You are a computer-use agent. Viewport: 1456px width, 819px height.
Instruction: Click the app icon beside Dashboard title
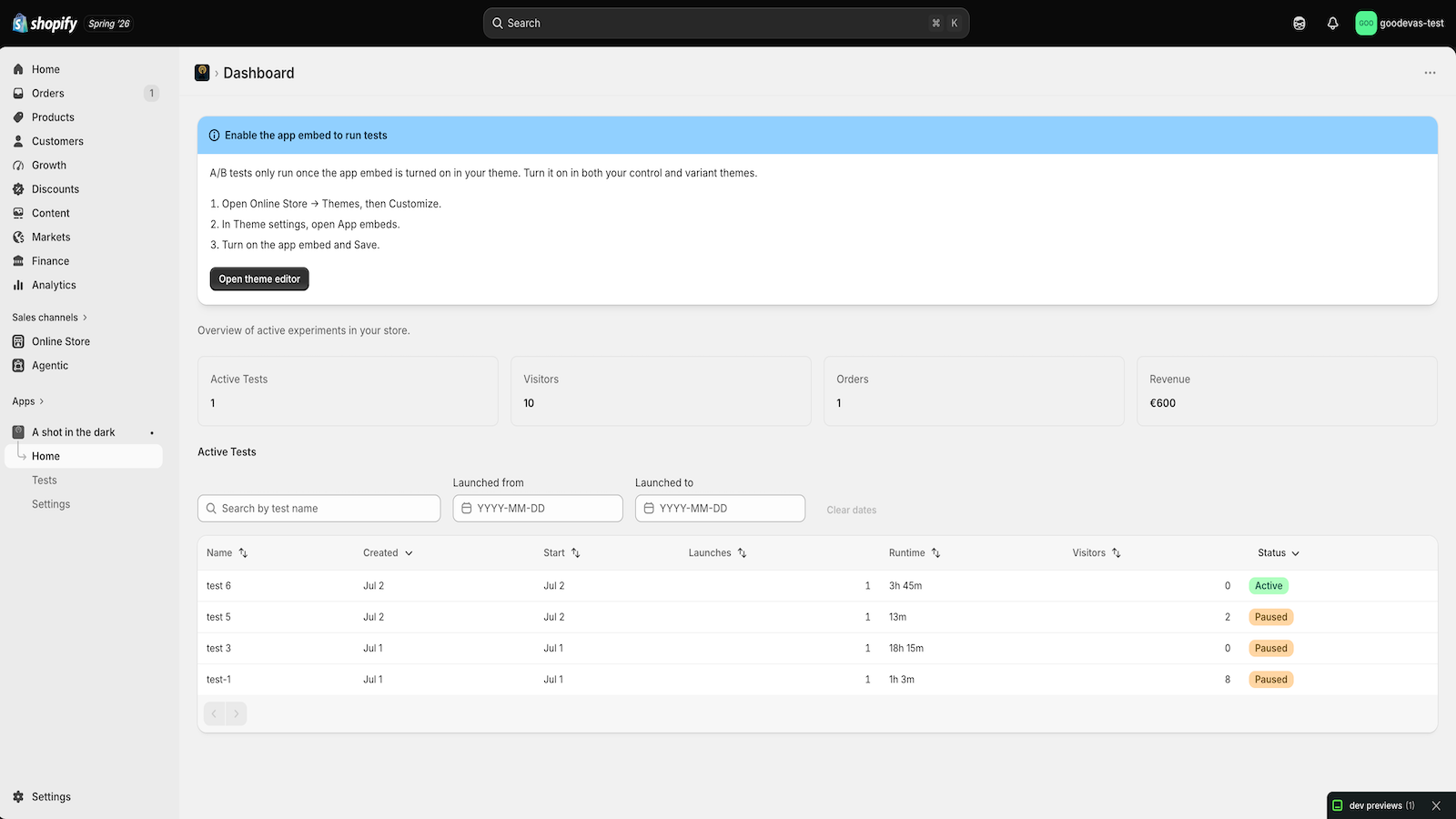pos(202,73)
